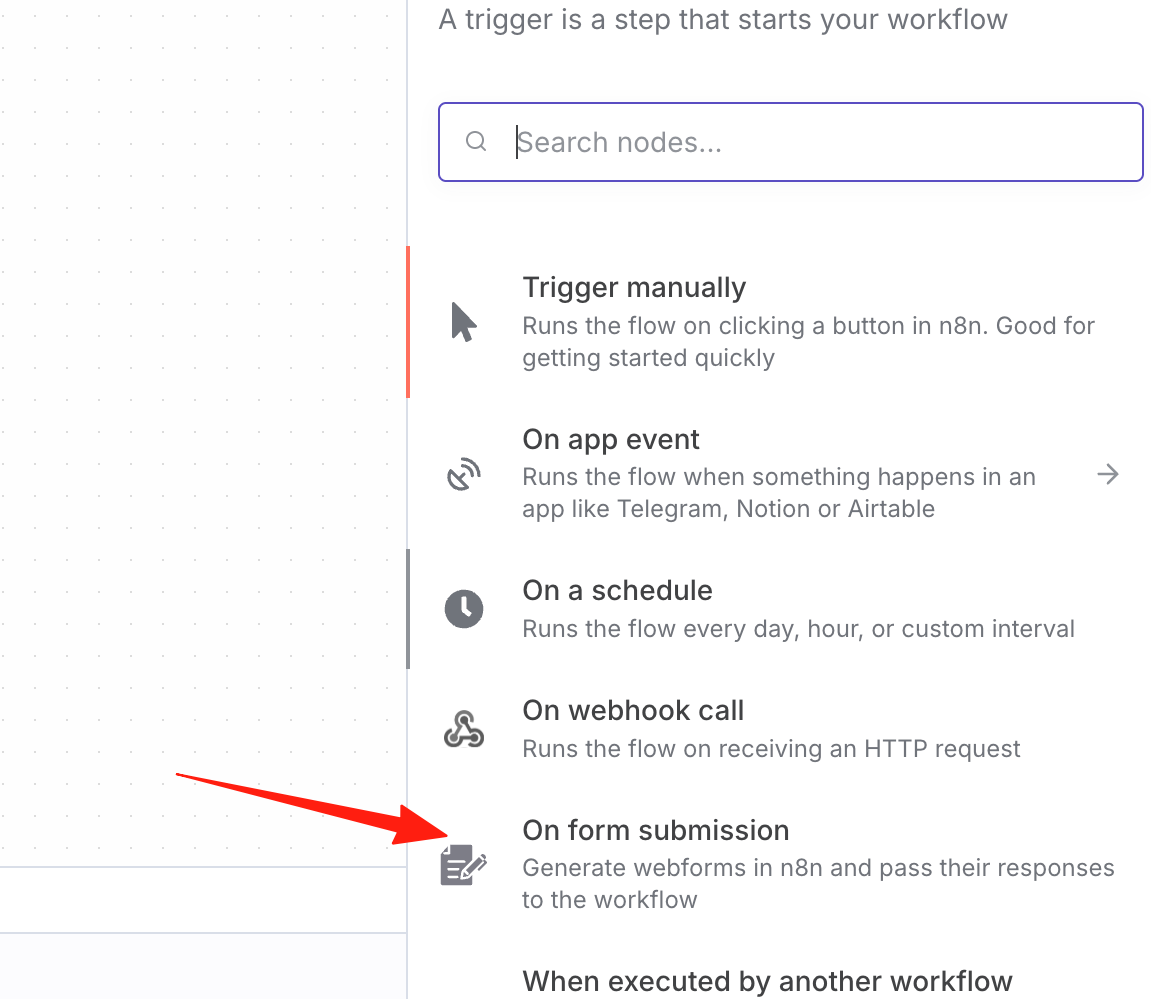The height and width of the screenshot is (1000, 1152).
Task: Click the gray scrollbar on panel edge
Action: click(408, 608)
